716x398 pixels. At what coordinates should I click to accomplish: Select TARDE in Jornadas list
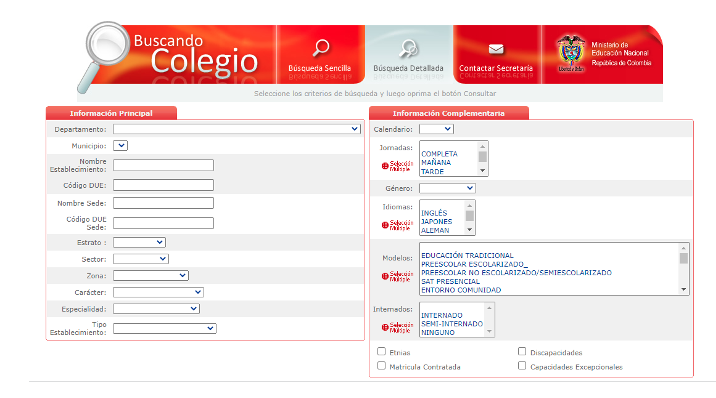point(432,172)
